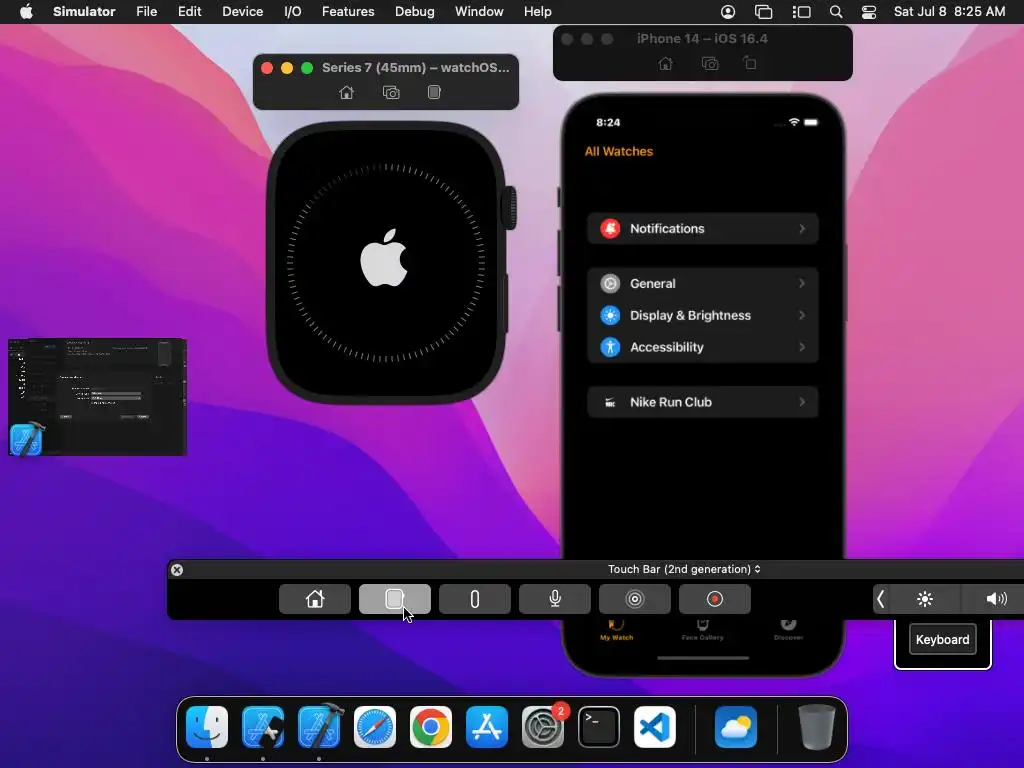Screen dimensions: 1024x768
Task: Open Visual Studio Code from the Dock
Action: pos(655,727)
